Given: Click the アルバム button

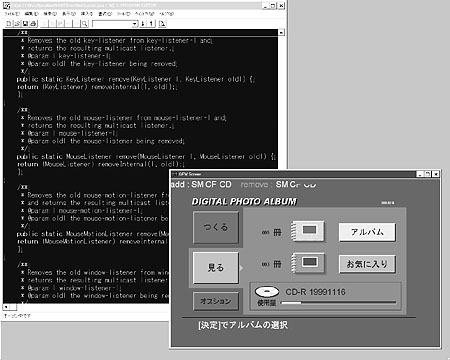Looking at the screenshot, I should pos(367,232).
